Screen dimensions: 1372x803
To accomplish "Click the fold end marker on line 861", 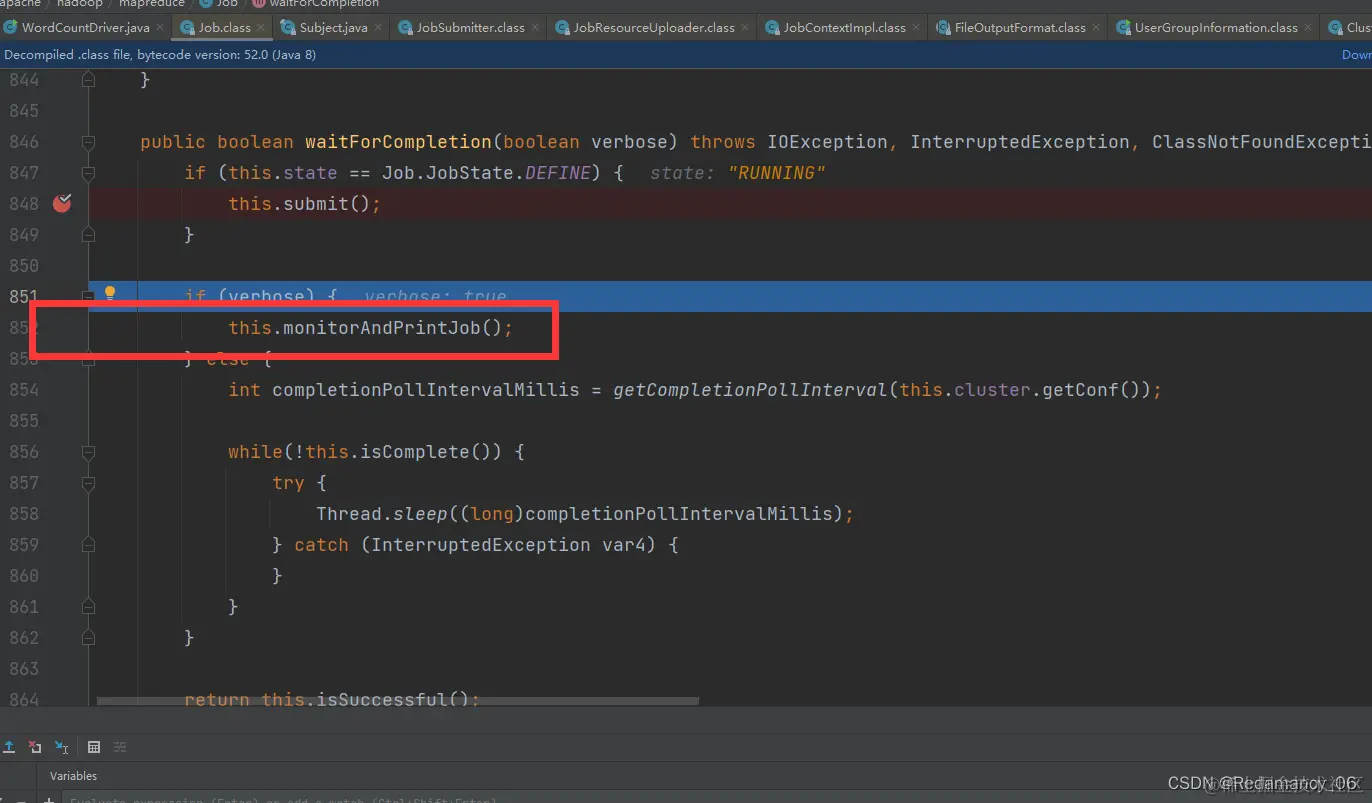I will (x=88, y=607).
